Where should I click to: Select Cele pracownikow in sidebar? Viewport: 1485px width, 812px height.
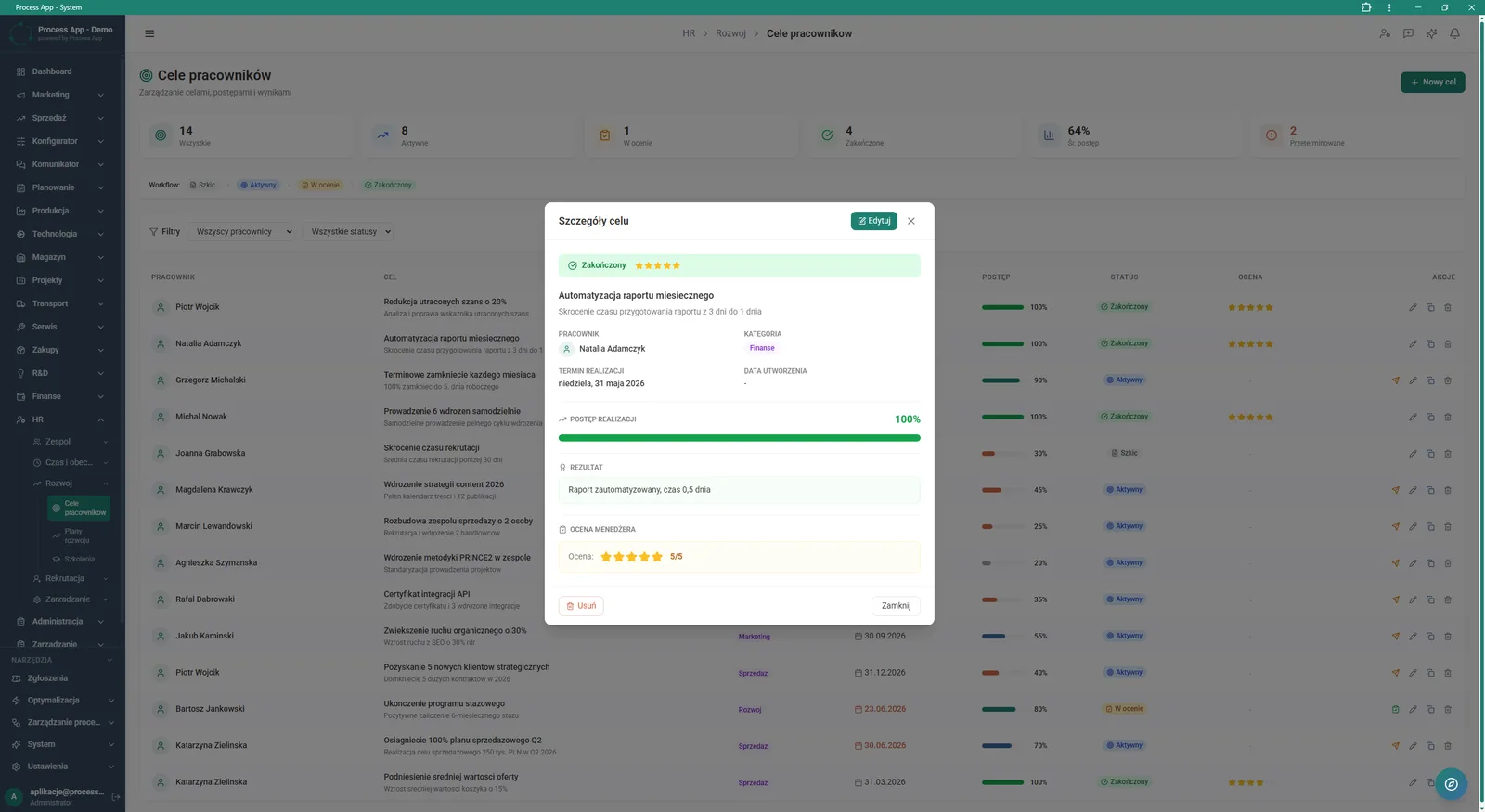pyautogui.click(x=79, y=508)
